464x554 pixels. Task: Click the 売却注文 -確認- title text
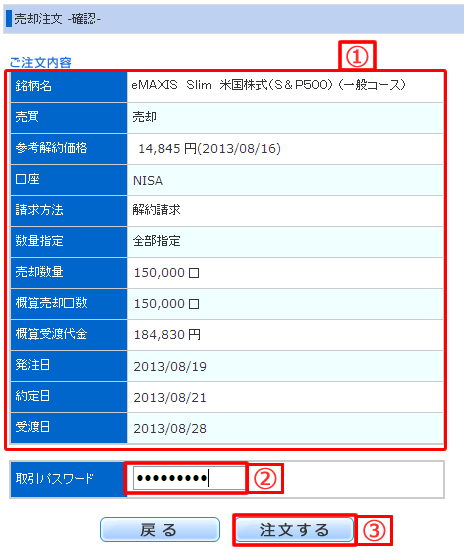(58, 19)
